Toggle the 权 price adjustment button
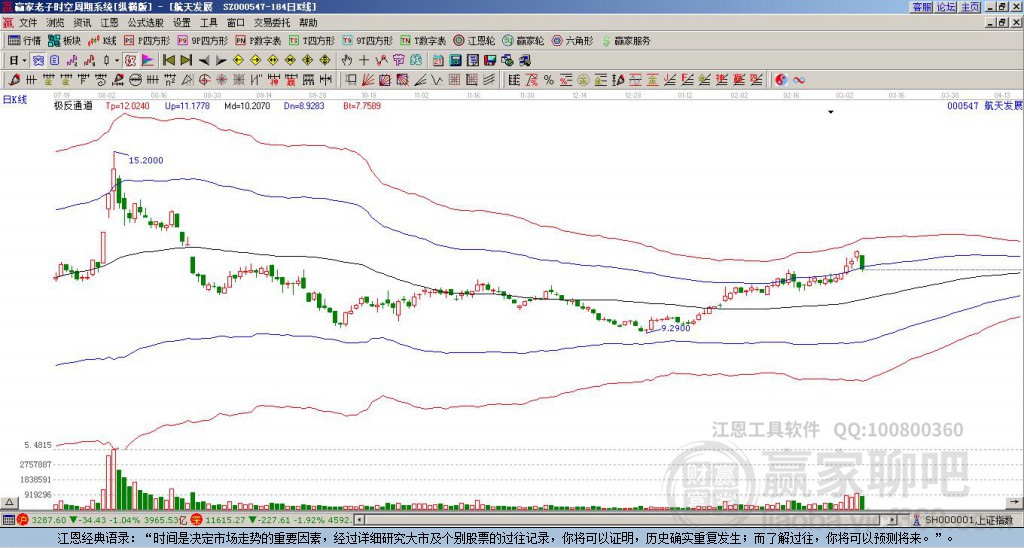 [x=130, y=61]
